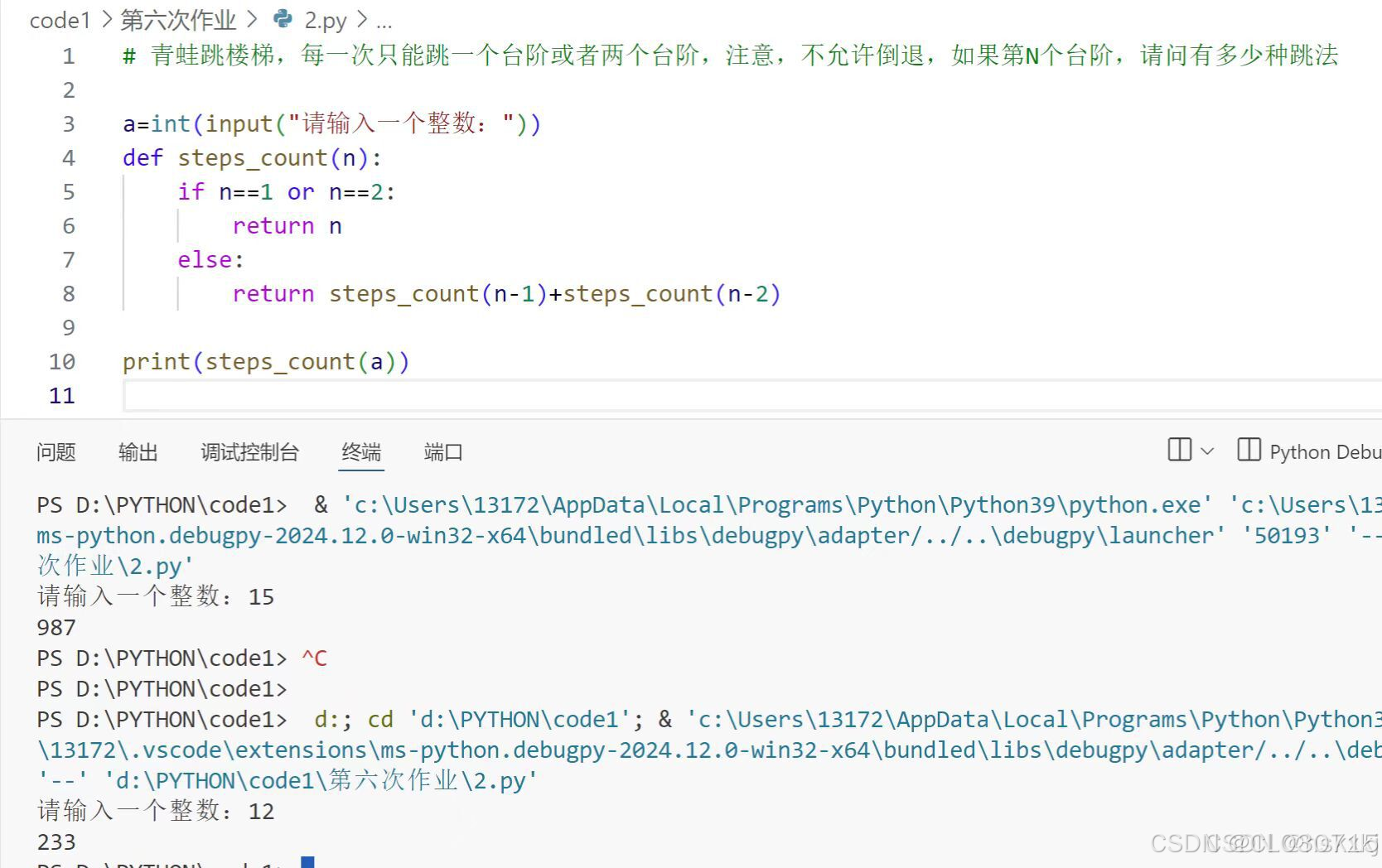Click the 'return n' statement

(287, 226)
